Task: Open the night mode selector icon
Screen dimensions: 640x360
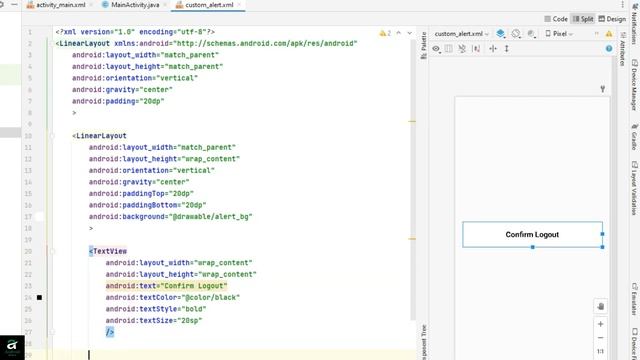Action: point(531,34)
